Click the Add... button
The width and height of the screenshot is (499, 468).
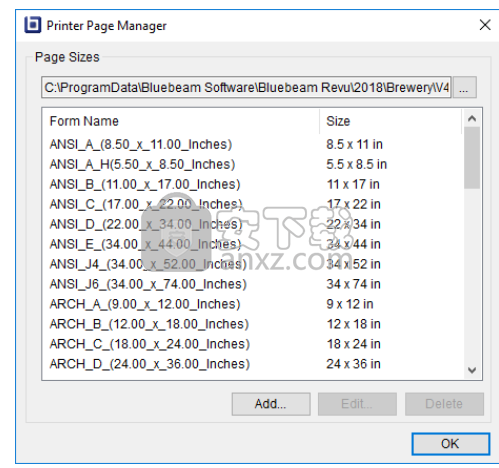click(x=271, y=404)
